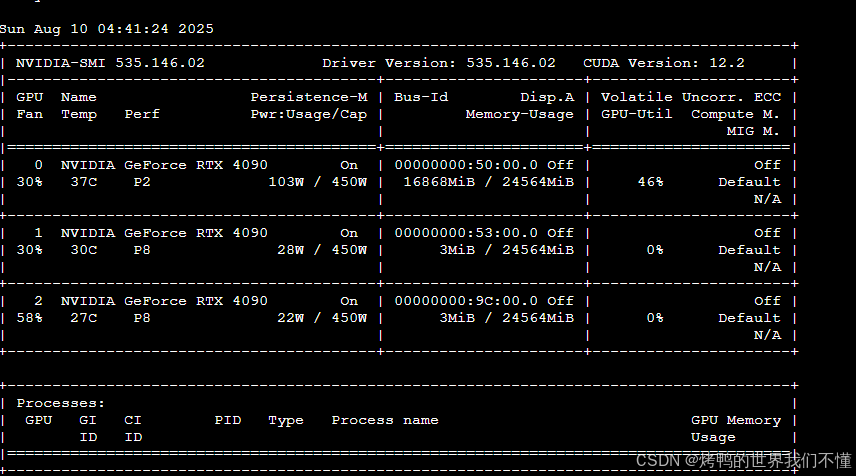Screen dimensions: 856x476
Task: Click the "CUDA Version: 12.2" text
Action: point(664,63)
